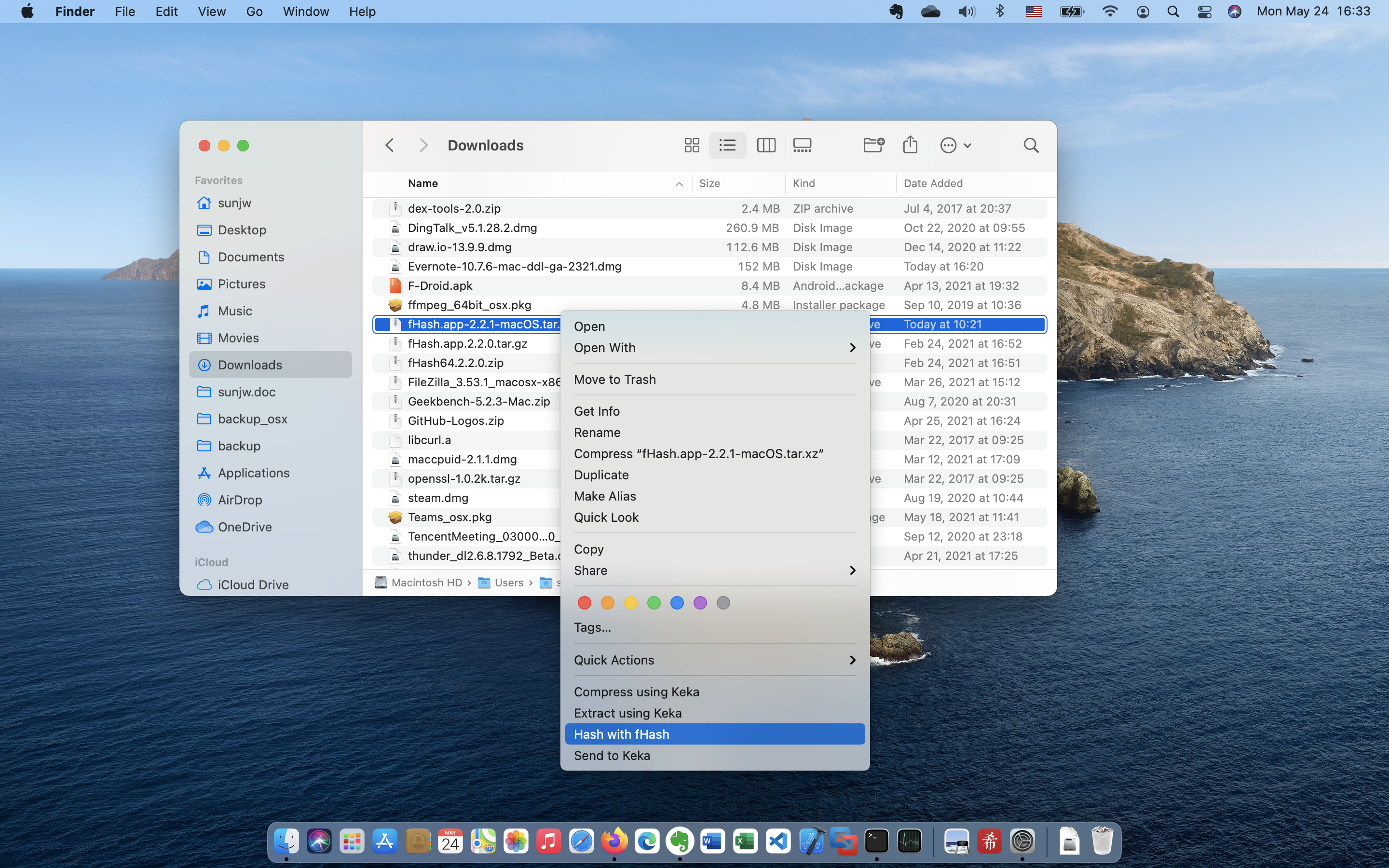Click "Users" in the path bar

(x=508, y=582)
